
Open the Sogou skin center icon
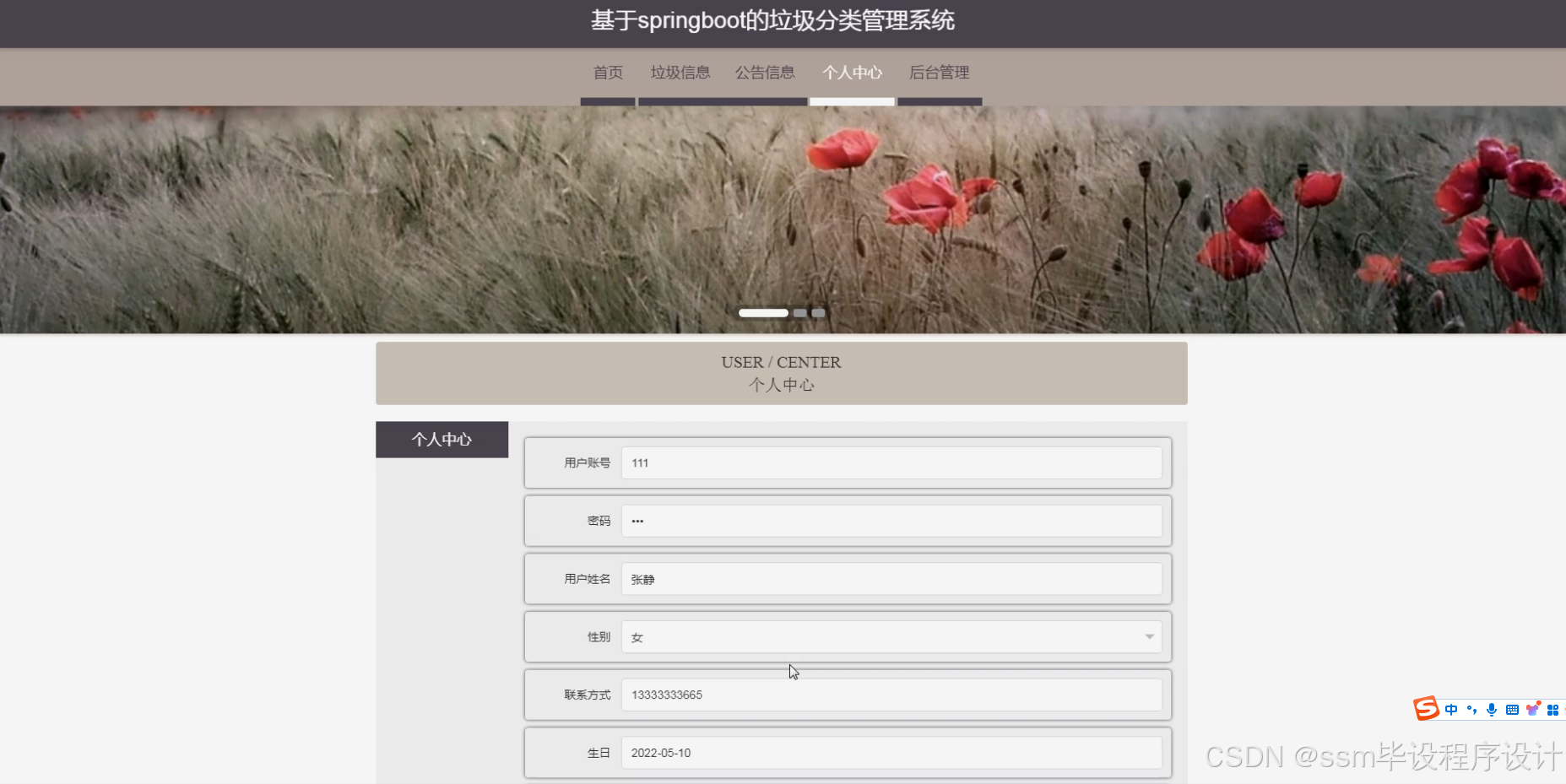(1534, 709)
